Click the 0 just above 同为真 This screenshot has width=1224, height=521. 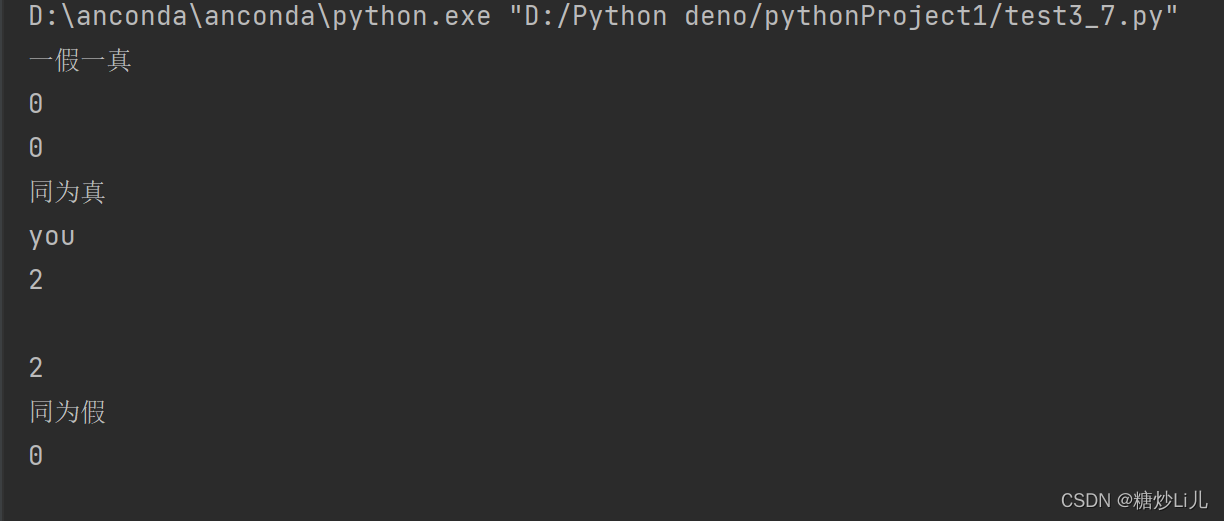pyautogui.click(x=36, y=148)
